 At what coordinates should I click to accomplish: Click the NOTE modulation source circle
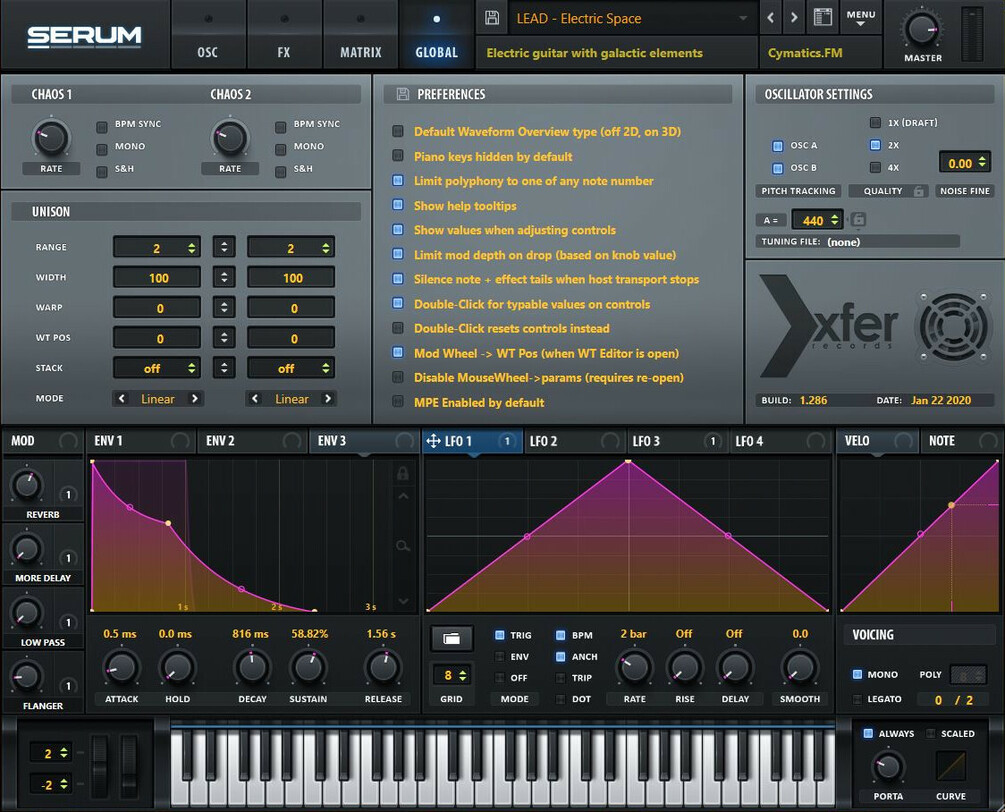(988, 441)
